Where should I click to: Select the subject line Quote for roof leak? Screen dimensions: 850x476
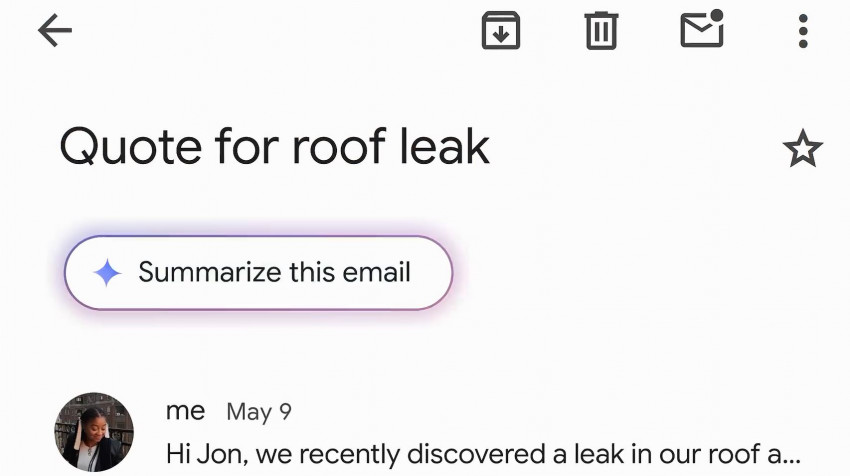coord(274,147)
